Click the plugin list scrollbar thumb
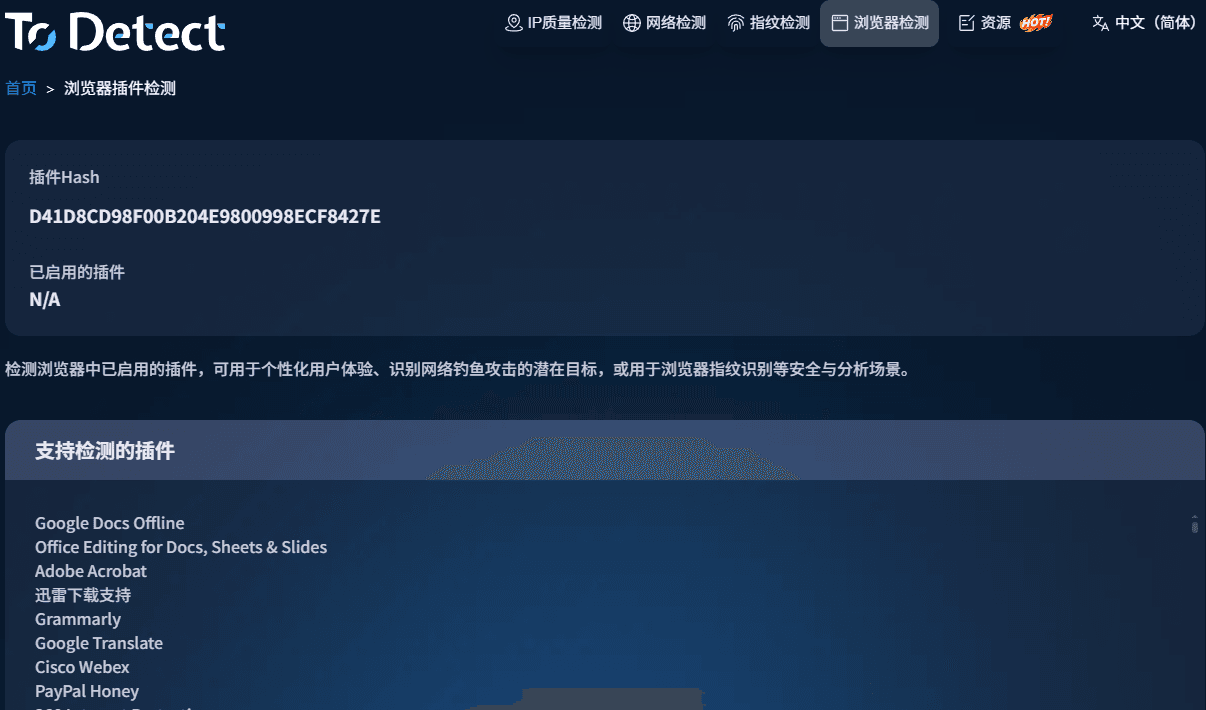 1194,525
